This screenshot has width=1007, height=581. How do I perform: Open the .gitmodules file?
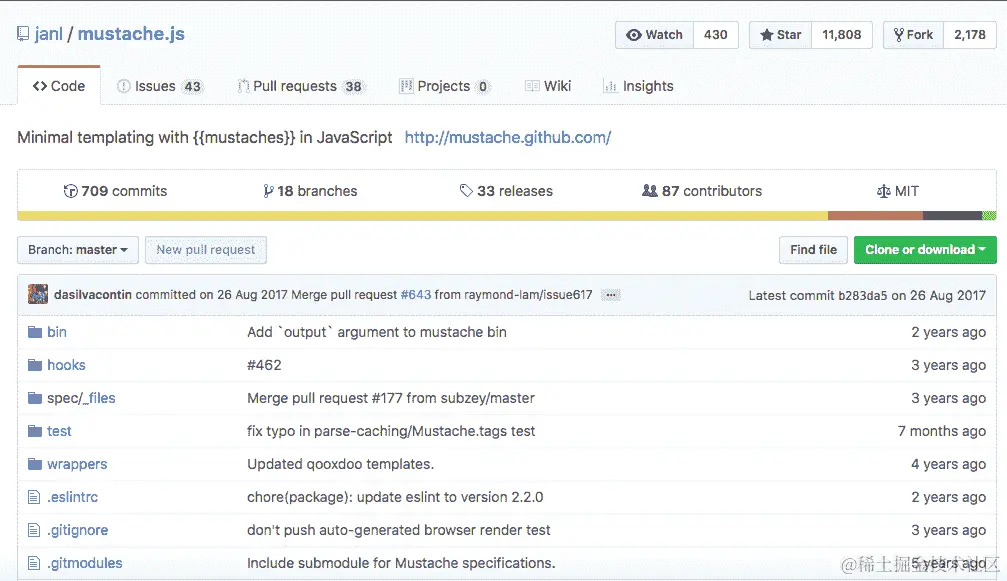click(85, 563)
